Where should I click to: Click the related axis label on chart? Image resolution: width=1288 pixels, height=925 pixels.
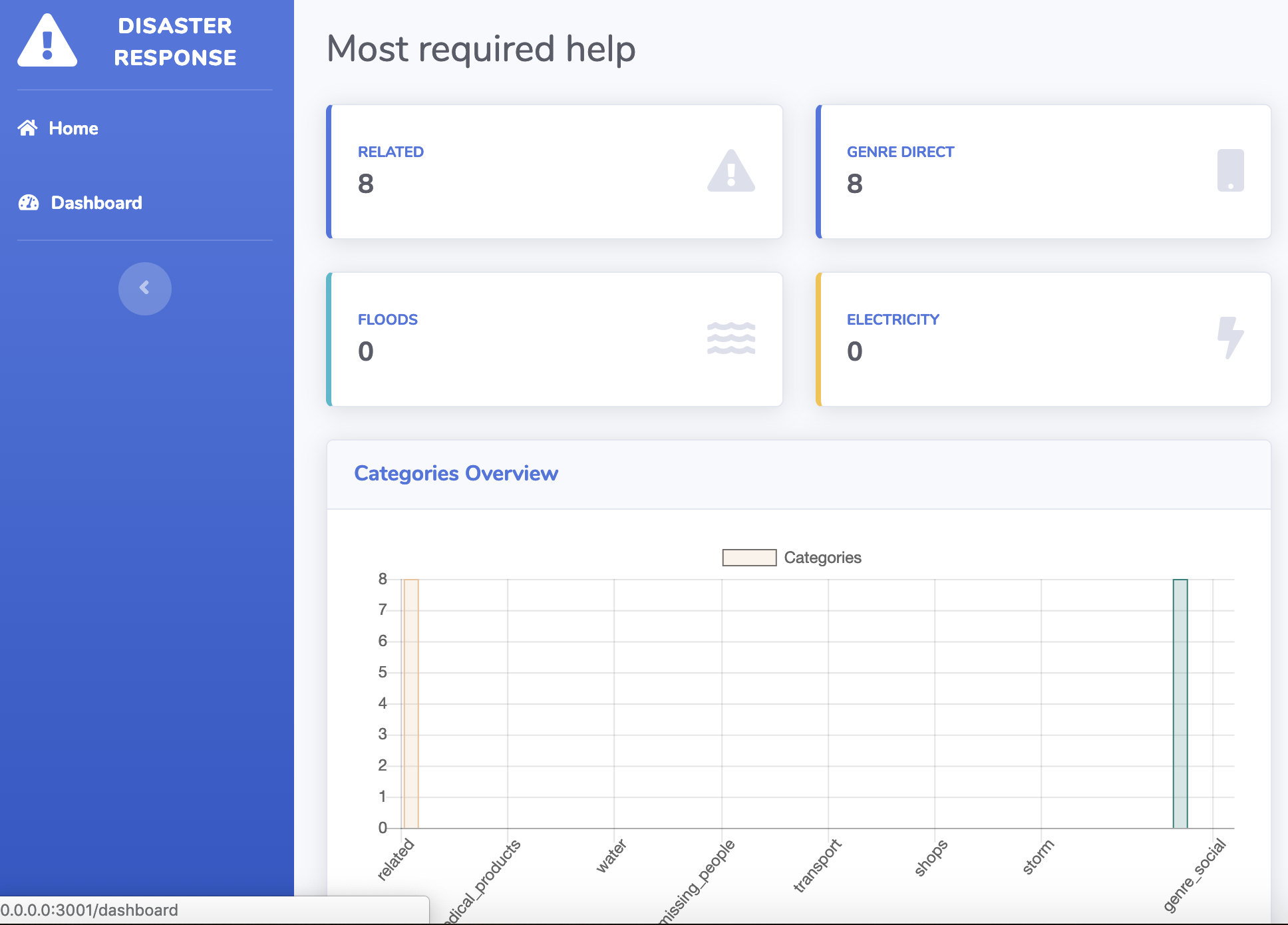click(396, 860)
